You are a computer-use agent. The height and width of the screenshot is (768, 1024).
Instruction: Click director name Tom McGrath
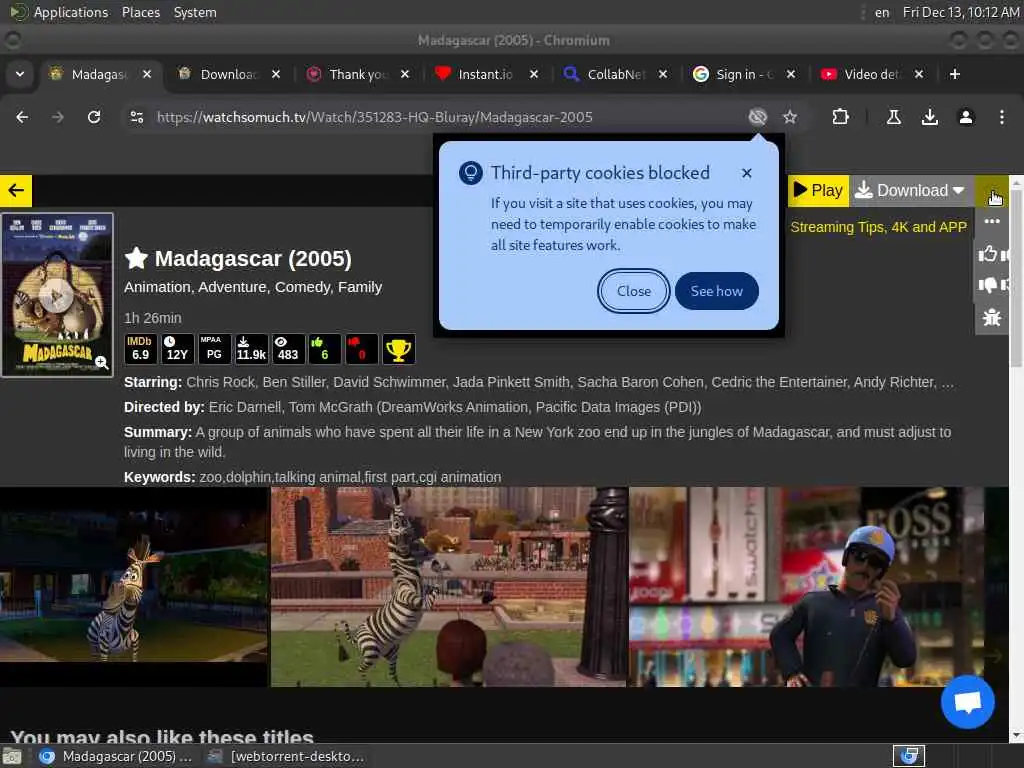point(328,407)
